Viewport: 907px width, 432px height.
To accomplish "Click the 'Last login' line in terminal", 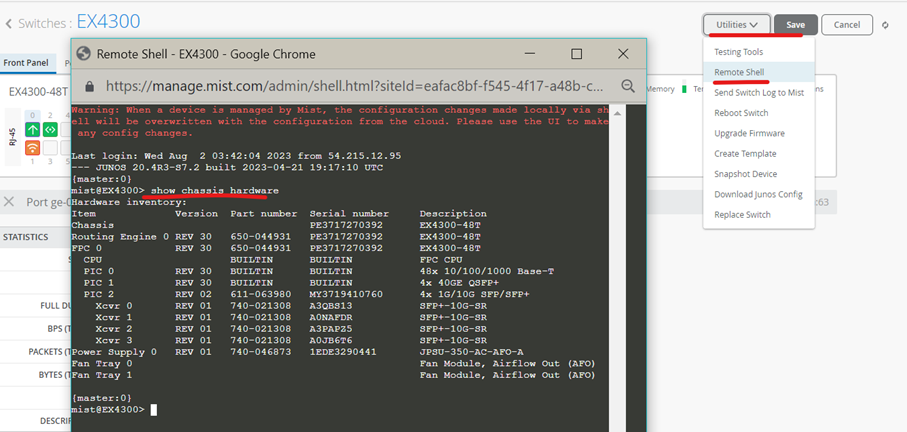I will pos(236,156).
